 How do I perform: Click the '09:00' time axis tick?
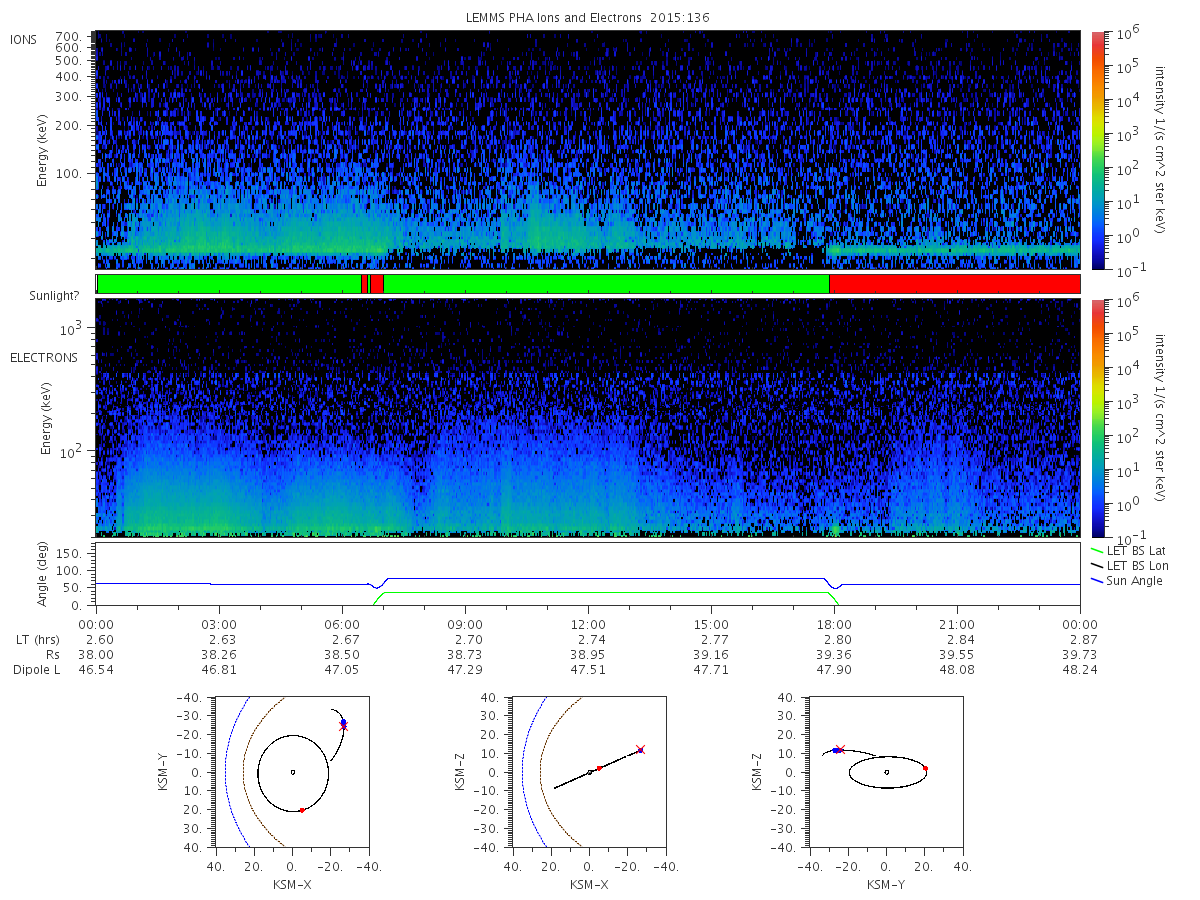click(465, 623)
